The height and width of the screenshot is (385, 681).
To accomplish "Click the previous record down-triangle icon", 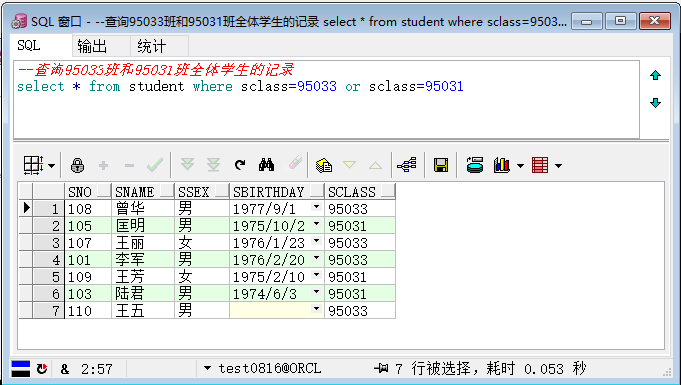I will [349, 165].
